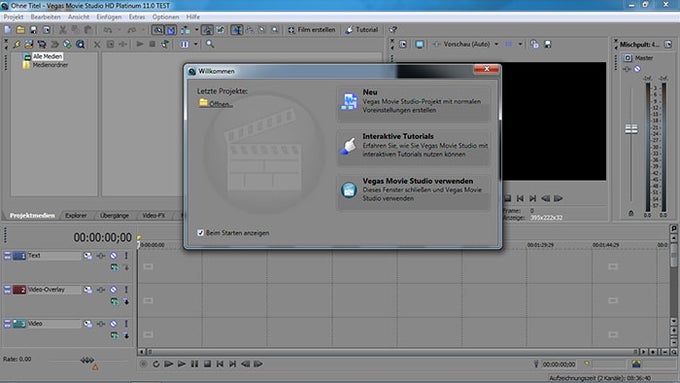Select the Medienordner tree item
This screenshot has width=680, height=383.
(50, 65)
